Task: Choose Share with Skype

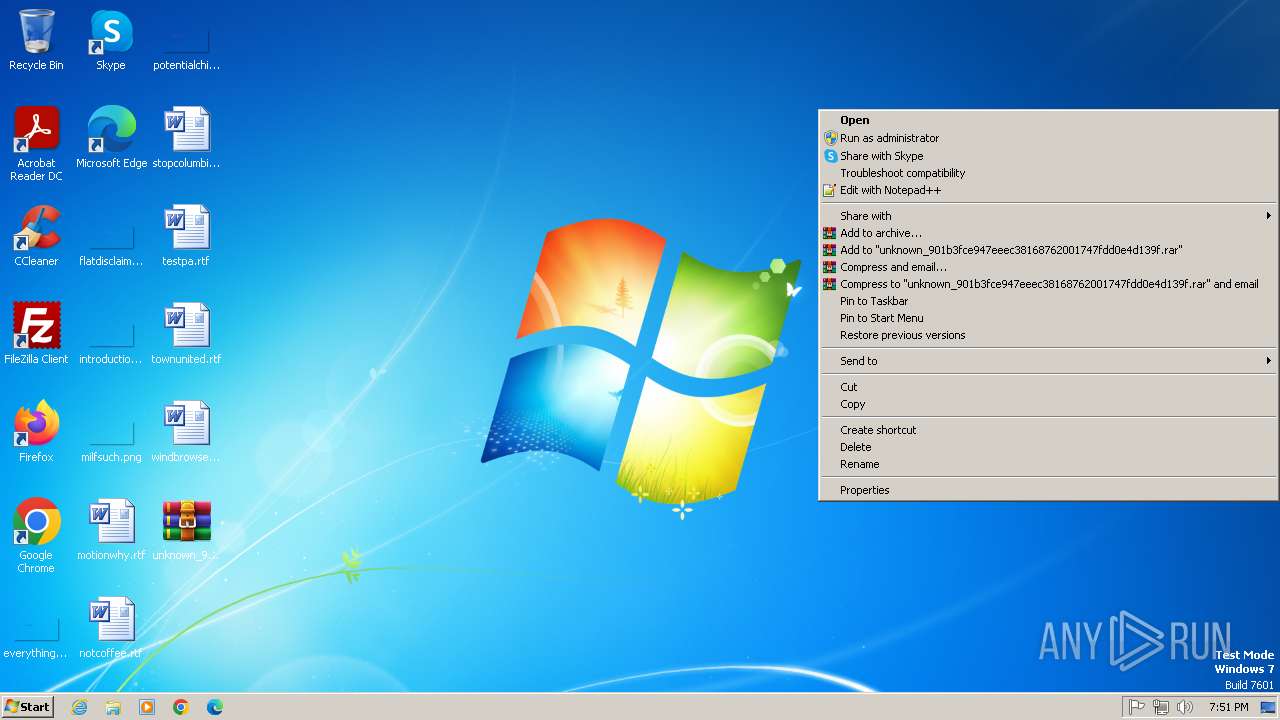Action: [x=1048, y=156]
